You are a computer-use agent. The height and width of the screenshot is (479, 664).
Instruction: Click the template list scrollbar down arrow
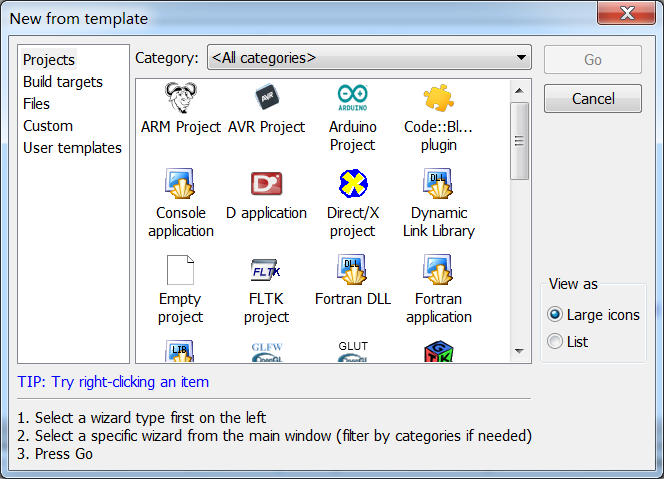coord(519,351)
